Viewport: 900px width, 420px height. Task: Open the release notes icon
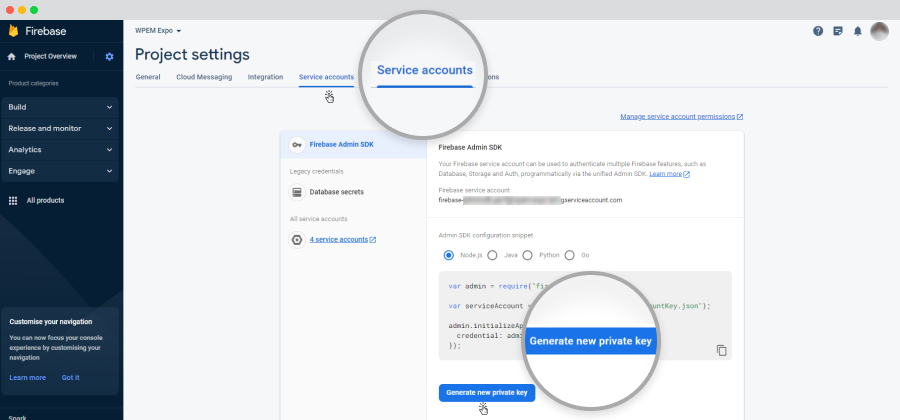pos(838,31)
